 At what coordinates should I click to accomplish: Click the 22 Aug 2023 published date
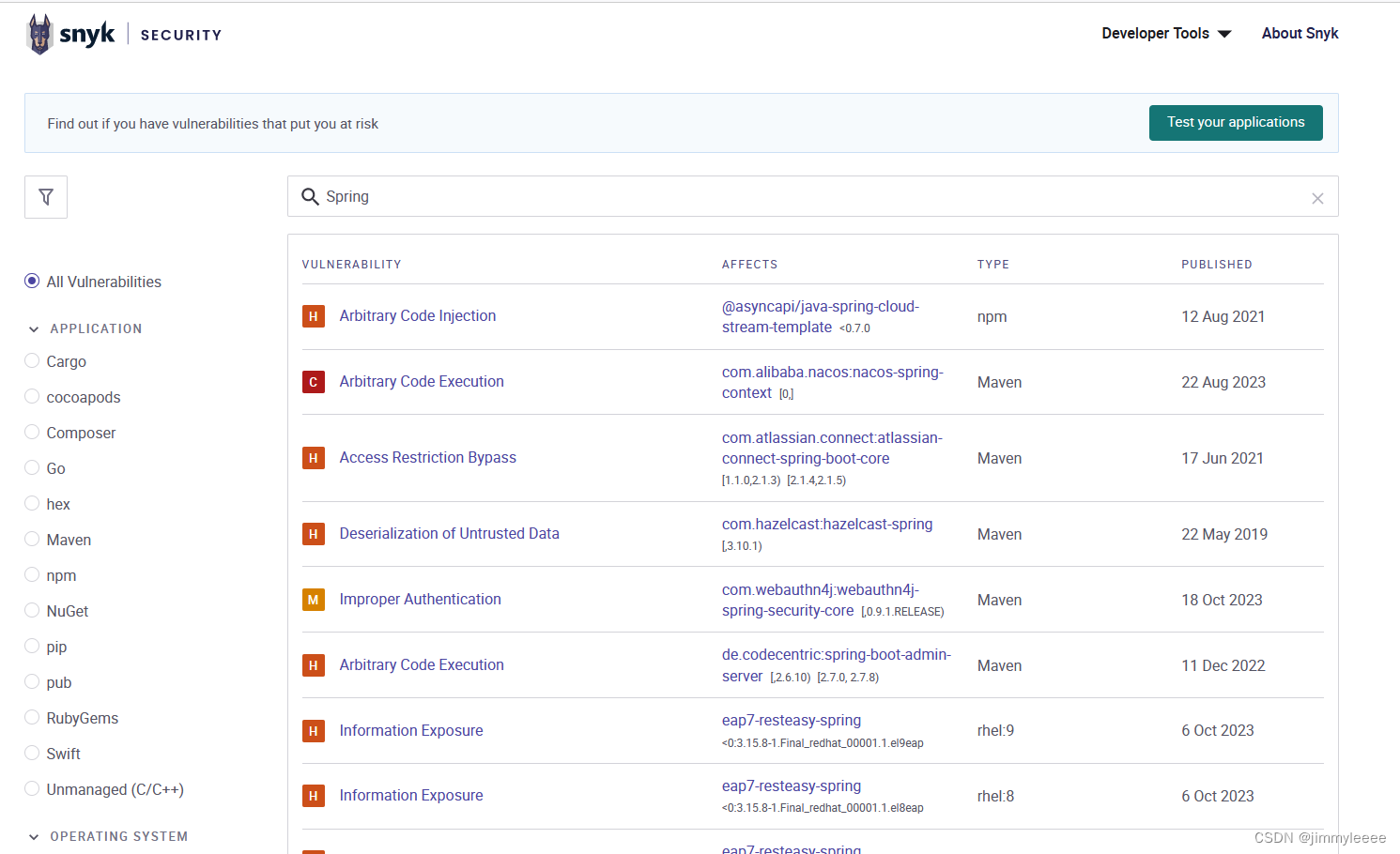[1223, 383]
